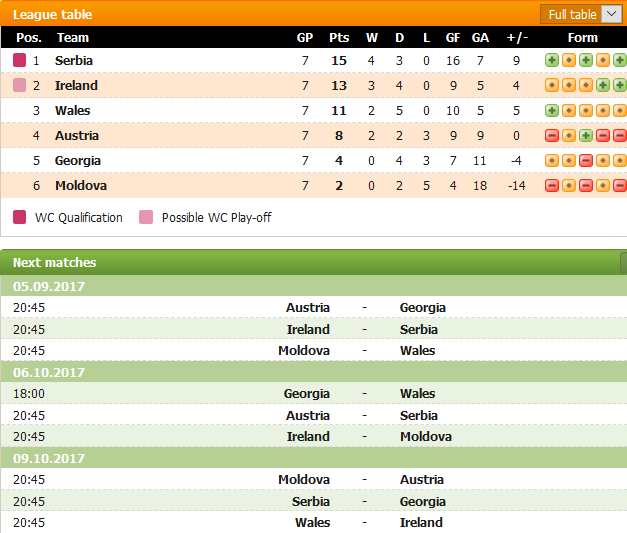This screenshot has width=627, height=533.
Task: Click Moldova's first red loss form icon
Action: (552, 186)
